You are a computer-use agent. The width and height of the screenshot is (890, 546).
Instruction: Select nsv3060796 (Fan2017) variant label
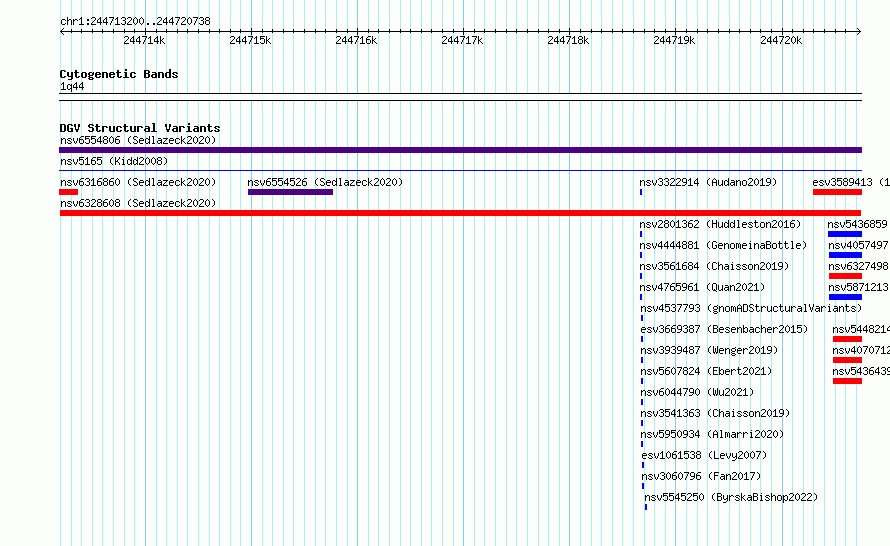pos(701,476)
